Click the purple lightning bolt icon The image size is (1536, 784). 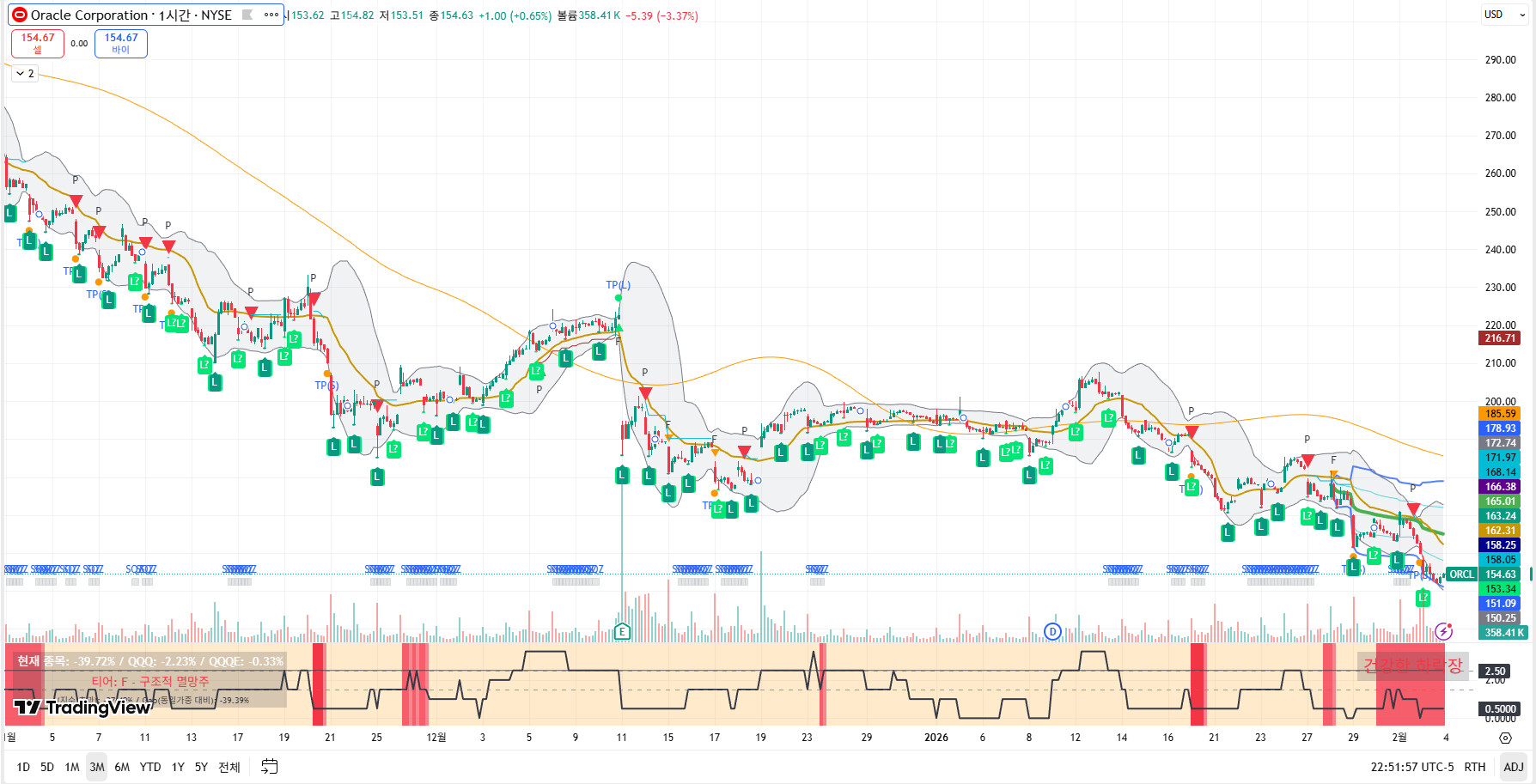1443,632
